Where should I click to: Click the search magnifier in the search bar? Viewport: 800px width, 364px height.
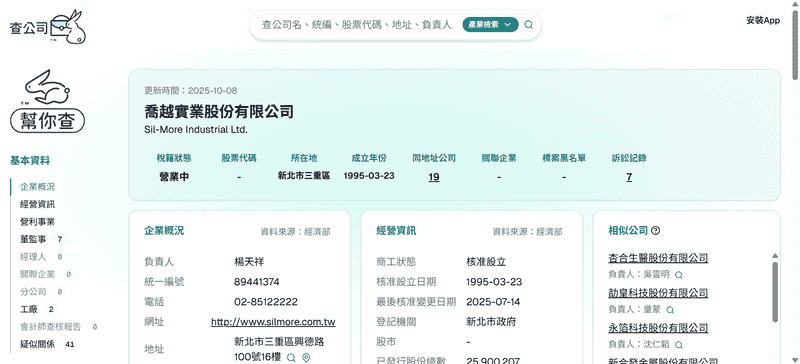529,25
